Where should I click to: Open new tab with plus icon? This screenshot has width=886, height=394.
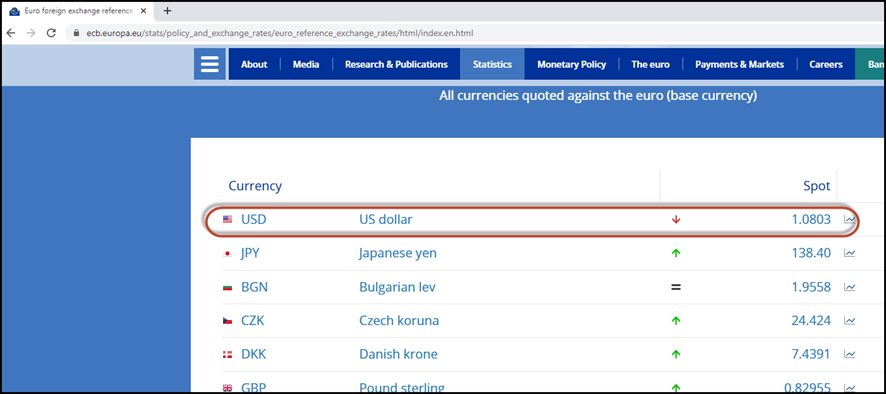(167, 11)
